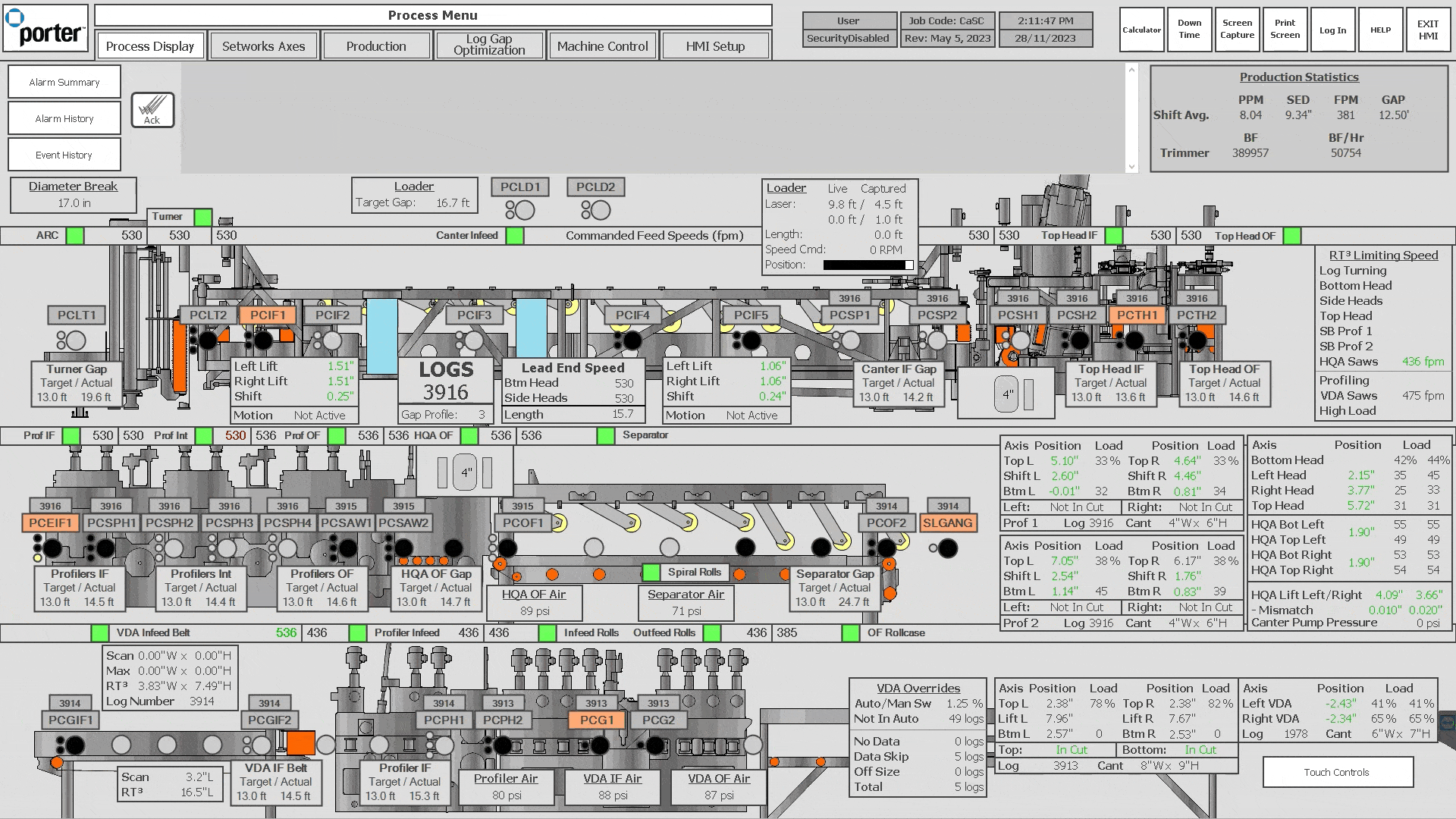Select the PCLT1 photocell label
Viewport: 1456px width, 819px height.
[x=77, y=315]
